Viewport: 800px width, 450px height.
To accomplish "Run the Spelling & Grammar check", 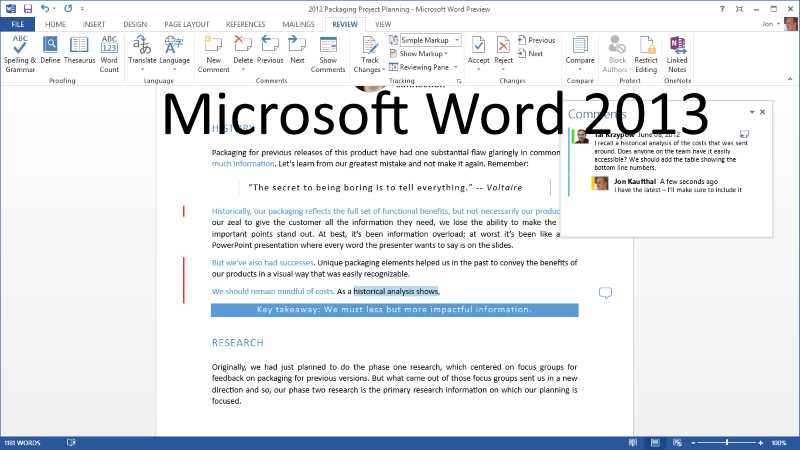I will click(x=19, y=53).
